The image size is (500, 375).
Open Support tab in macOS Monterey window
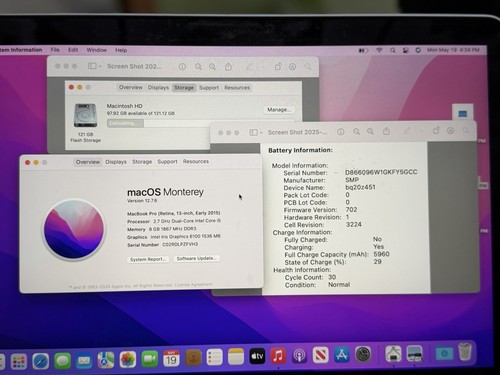pos(167,161)
